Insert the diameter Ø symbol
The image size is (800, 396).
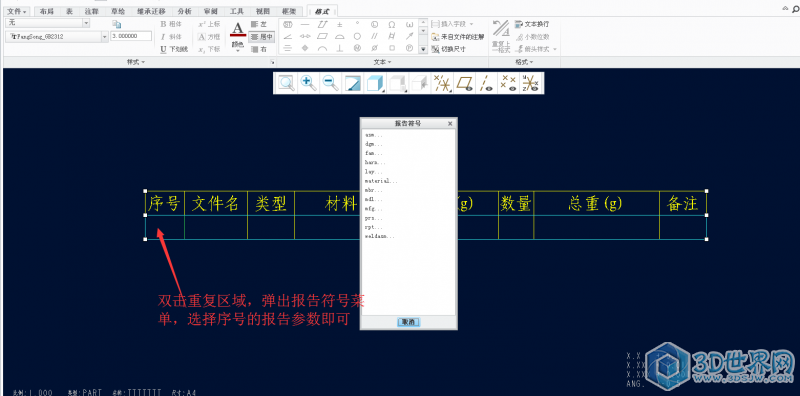374,48
